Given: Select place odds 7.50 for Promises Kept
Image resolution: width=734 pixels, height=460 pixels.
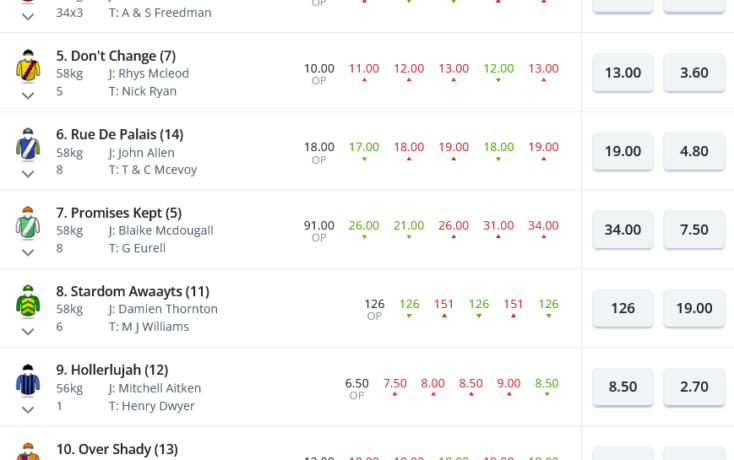Looking at the screenshot, I should point(694,229).
